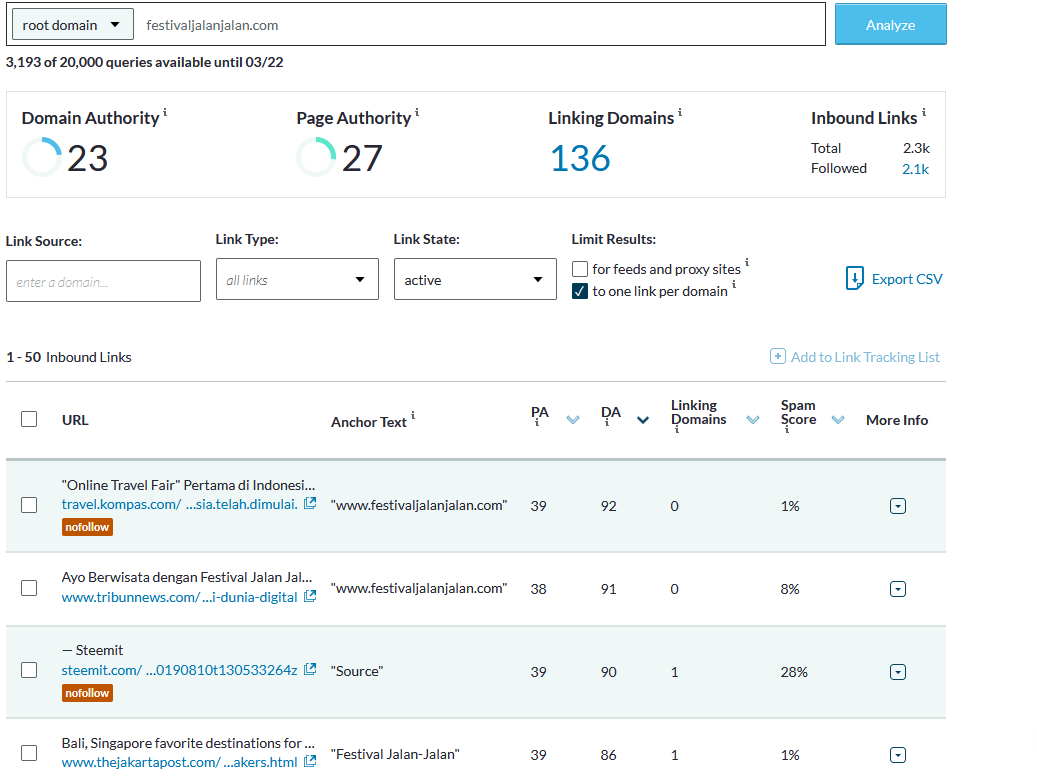This screenshot has height=776, width=1037.
Task: Select the travel.kompas.com row checkbox
Action: 29,505
